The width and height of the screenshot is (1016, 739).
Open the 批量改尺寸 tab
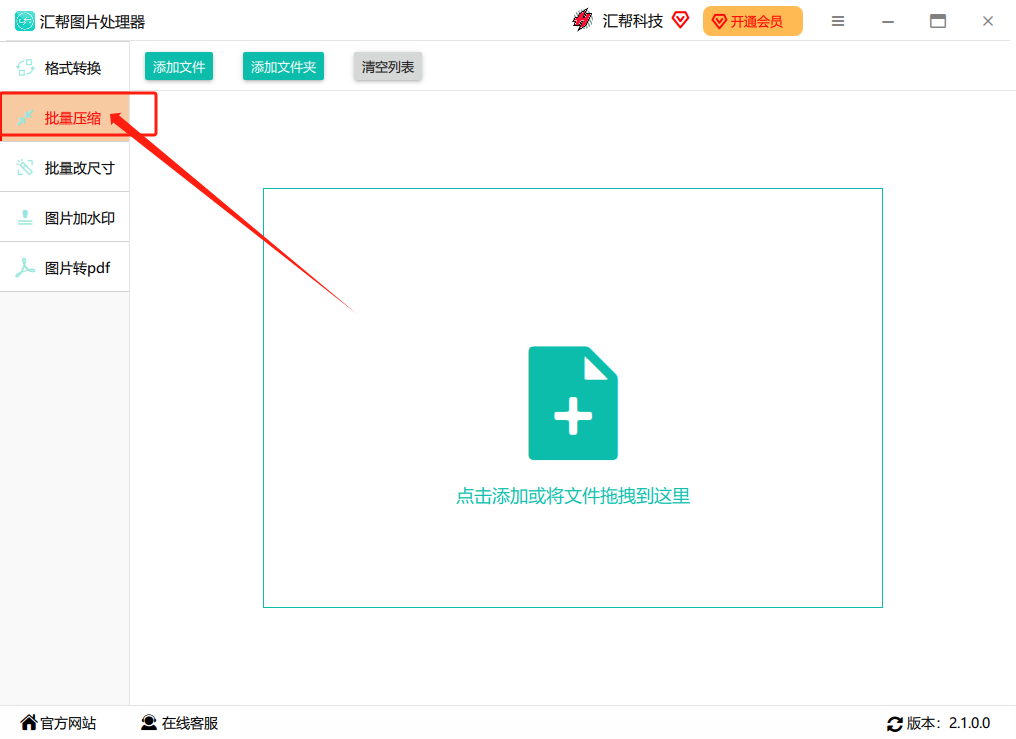click(65, 168)
